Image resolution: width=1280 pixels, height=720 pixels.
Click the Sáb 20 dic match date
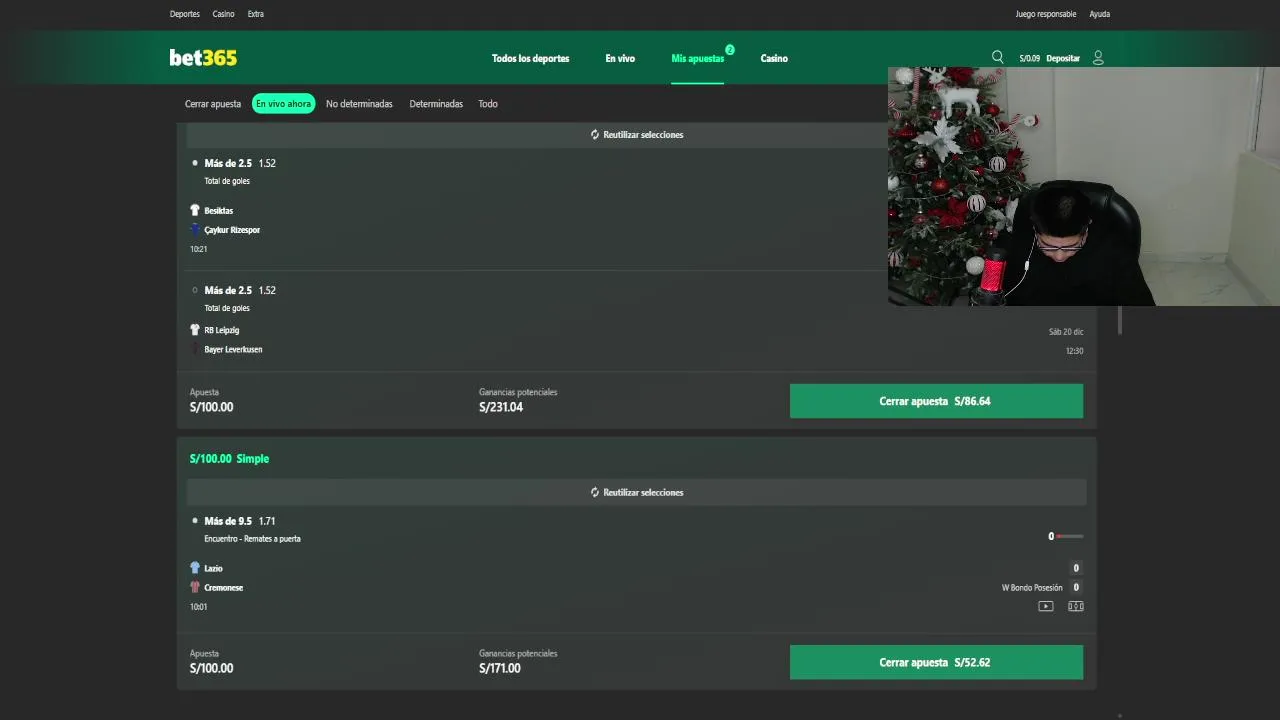click(1066, 332)
